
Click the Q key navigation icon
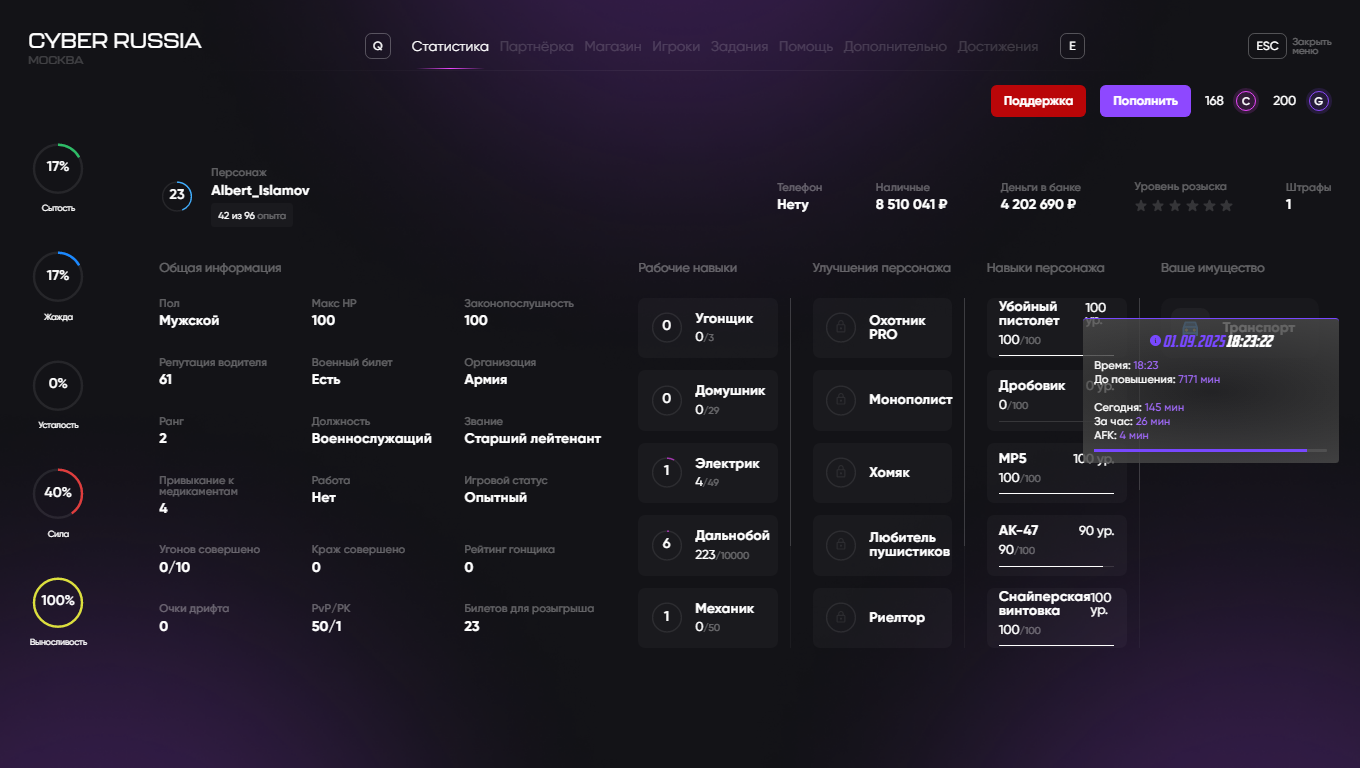377,46
